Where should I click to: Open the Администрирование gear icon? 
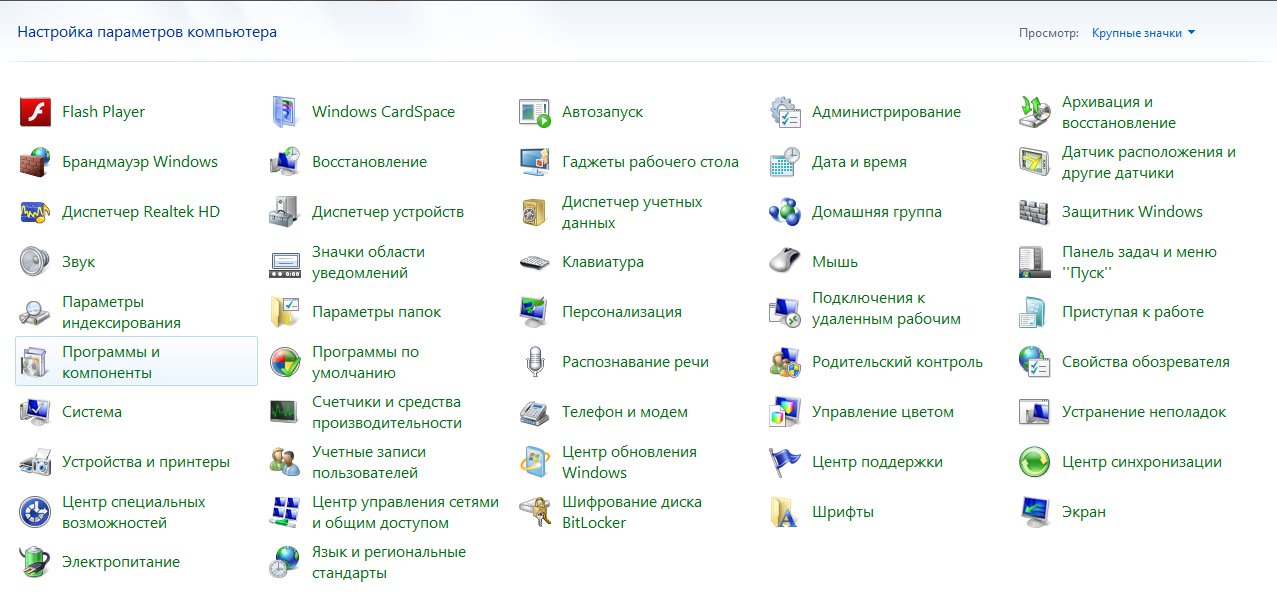(x=785, y=112)
